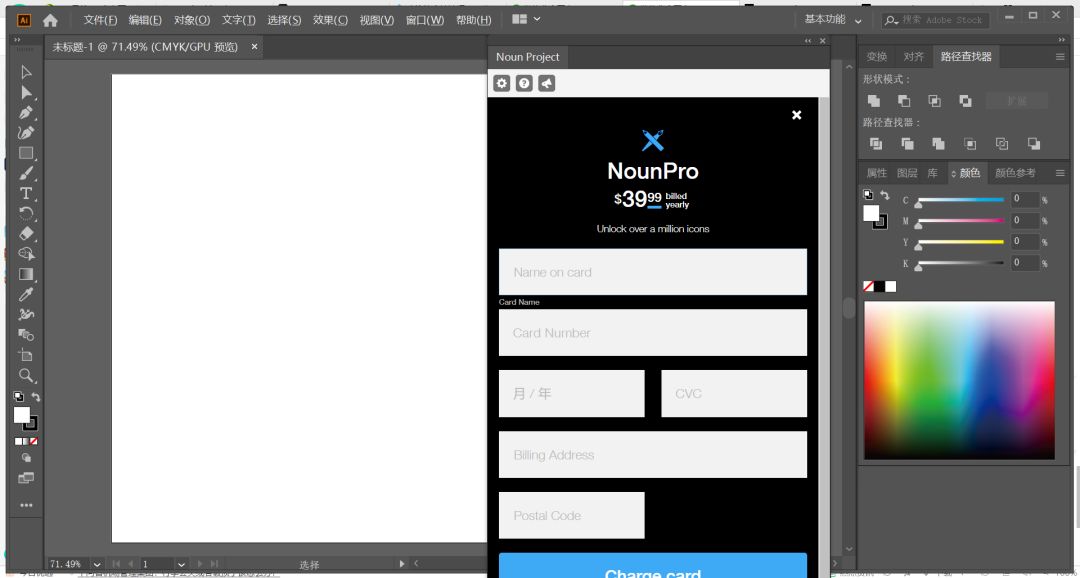Reset default fill and stroke in toolbar
Viewport: 1080px width, 578px height.
pyautogui.click(x=18, y=397)
